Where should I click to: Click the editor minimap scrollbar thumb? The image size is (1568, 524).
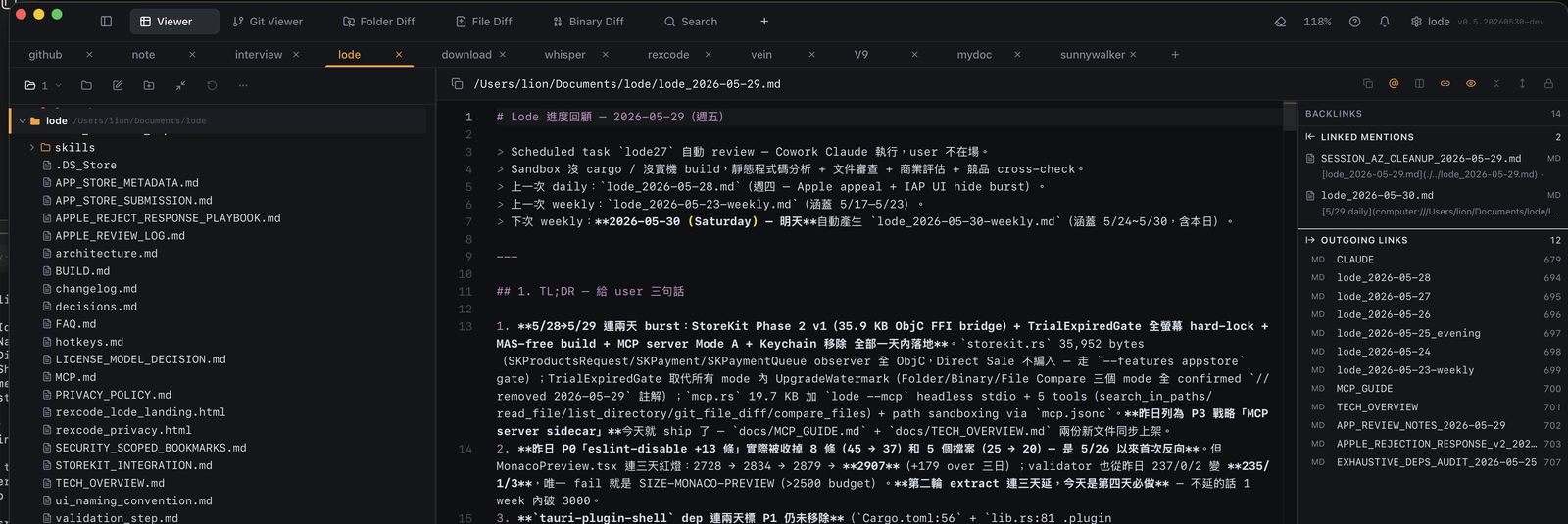point(1290,117)
